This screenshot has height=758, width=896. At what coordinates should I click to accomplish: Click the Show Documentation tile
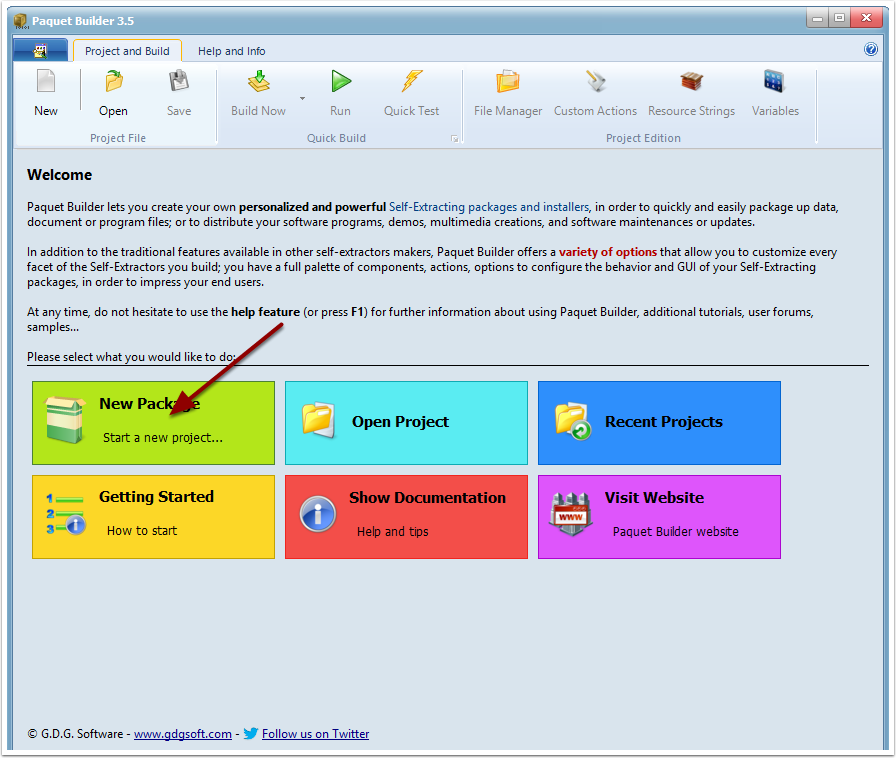[406, 517]
